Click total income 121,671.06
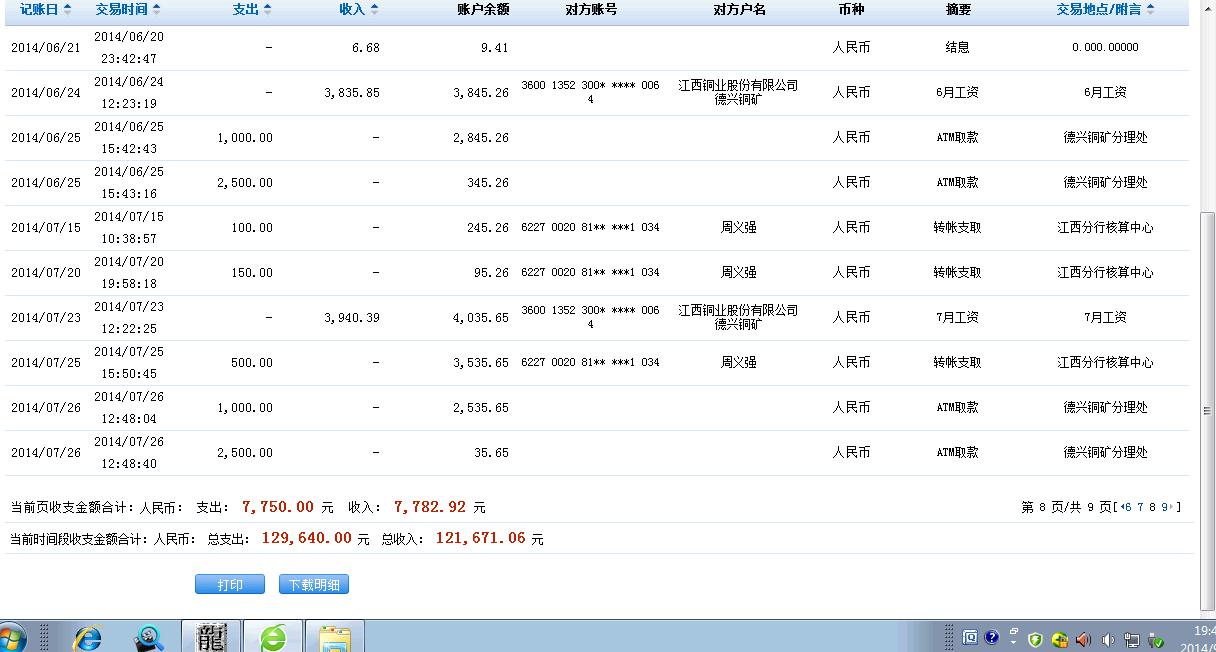This screenshot has height=652, width=1216. click(x=480, y=538)
